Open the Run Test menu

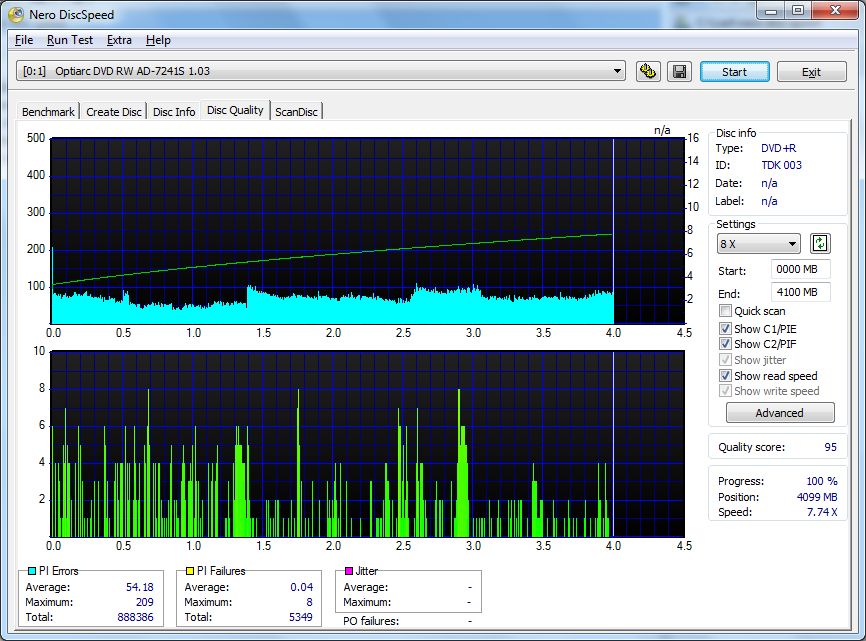pyautogui.click(x=69, y=40)
